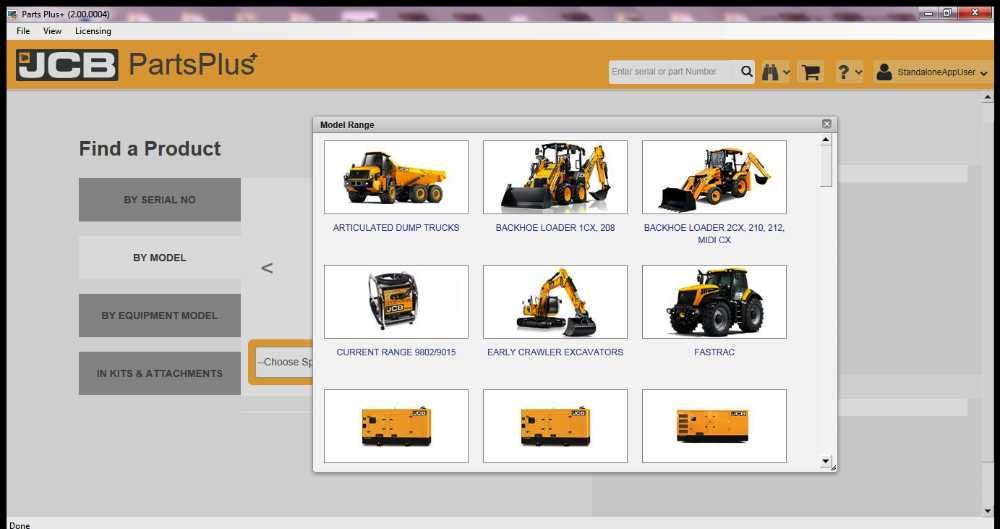This screenshot has width=1000, height=529.
Task: Click Model Range scrollbar up arrow
Action: coord(826,139)
